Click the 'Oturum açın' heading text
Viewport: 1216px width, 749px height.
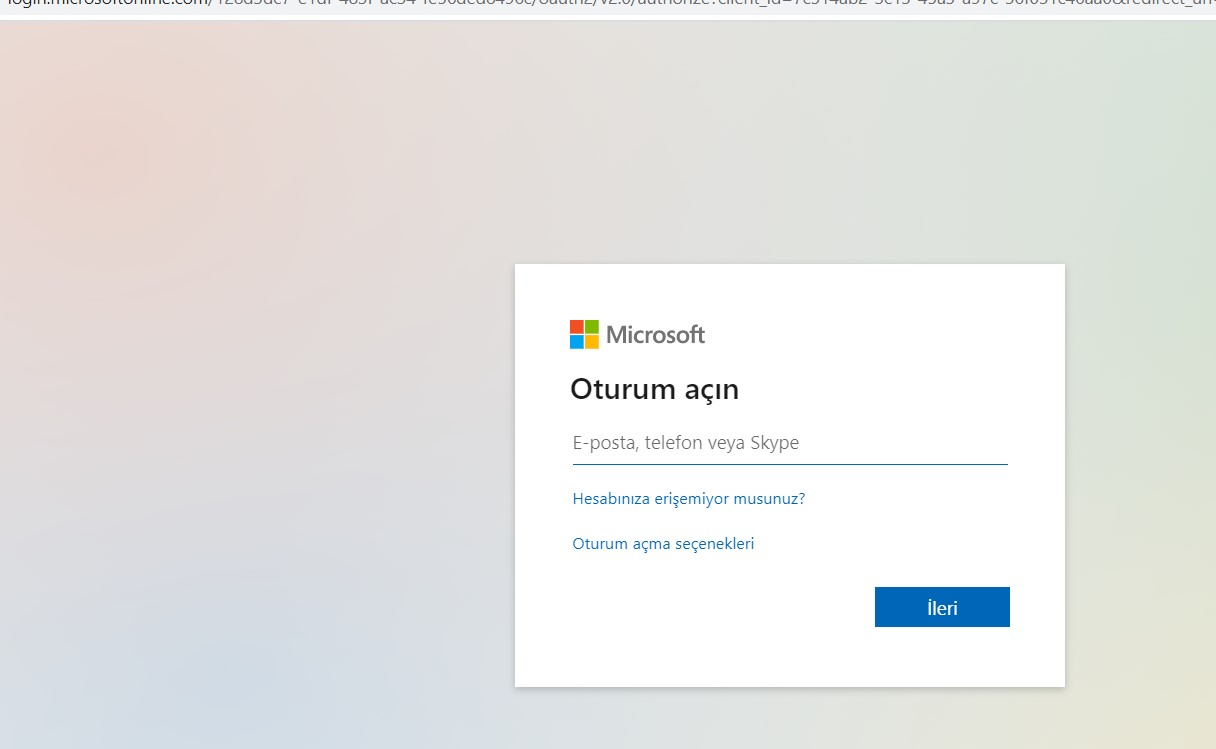(x=654, y=389)
